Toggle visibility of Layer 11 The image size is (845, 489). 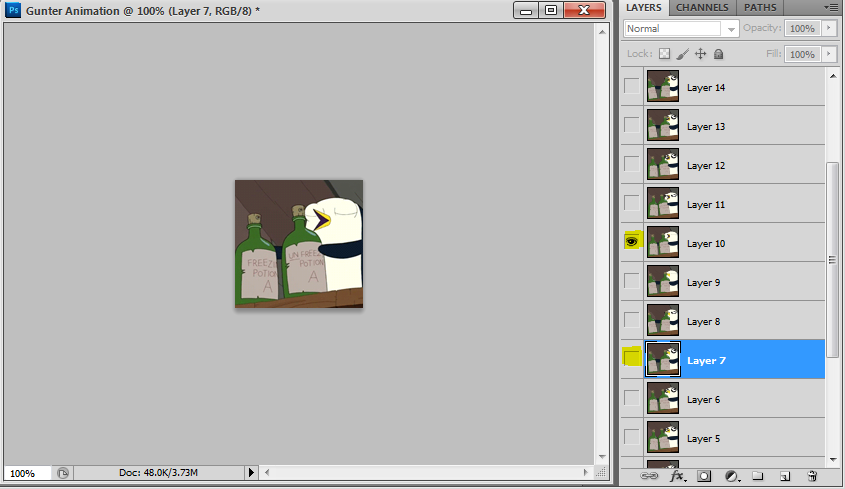click(632, 203)
